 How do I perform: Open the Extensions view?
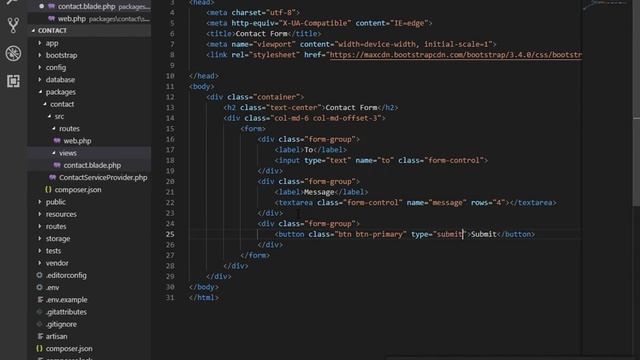click(x=13, y=81)
